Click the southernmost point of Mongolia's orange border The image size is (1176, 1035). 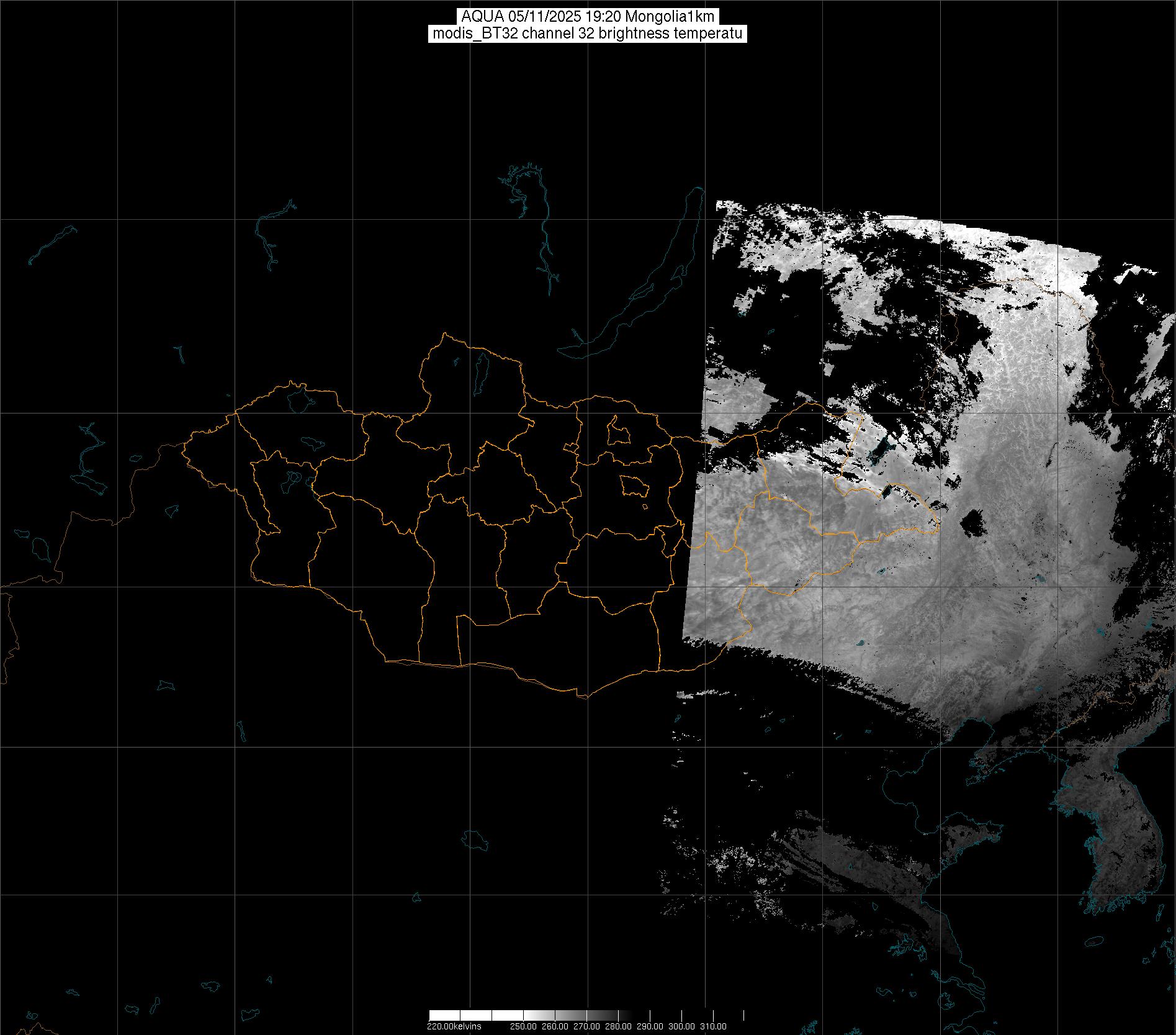pos(582,697)
